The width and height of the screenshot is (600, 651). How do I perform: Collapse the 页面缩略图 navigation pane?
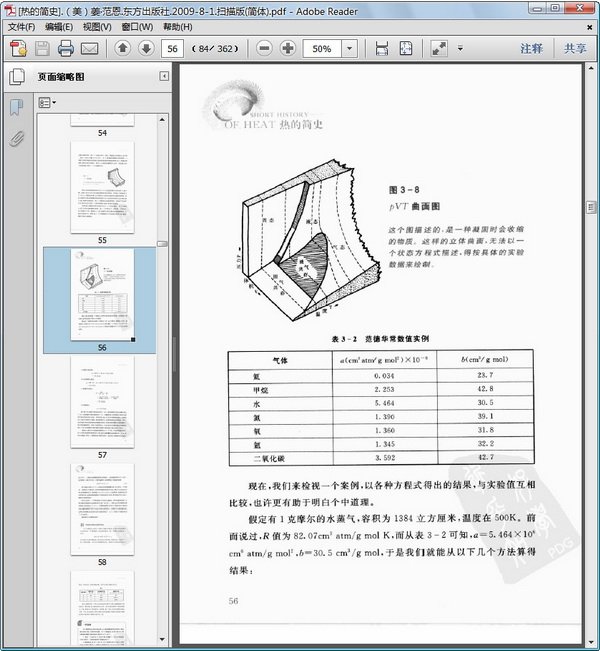(x=164, y=76)
